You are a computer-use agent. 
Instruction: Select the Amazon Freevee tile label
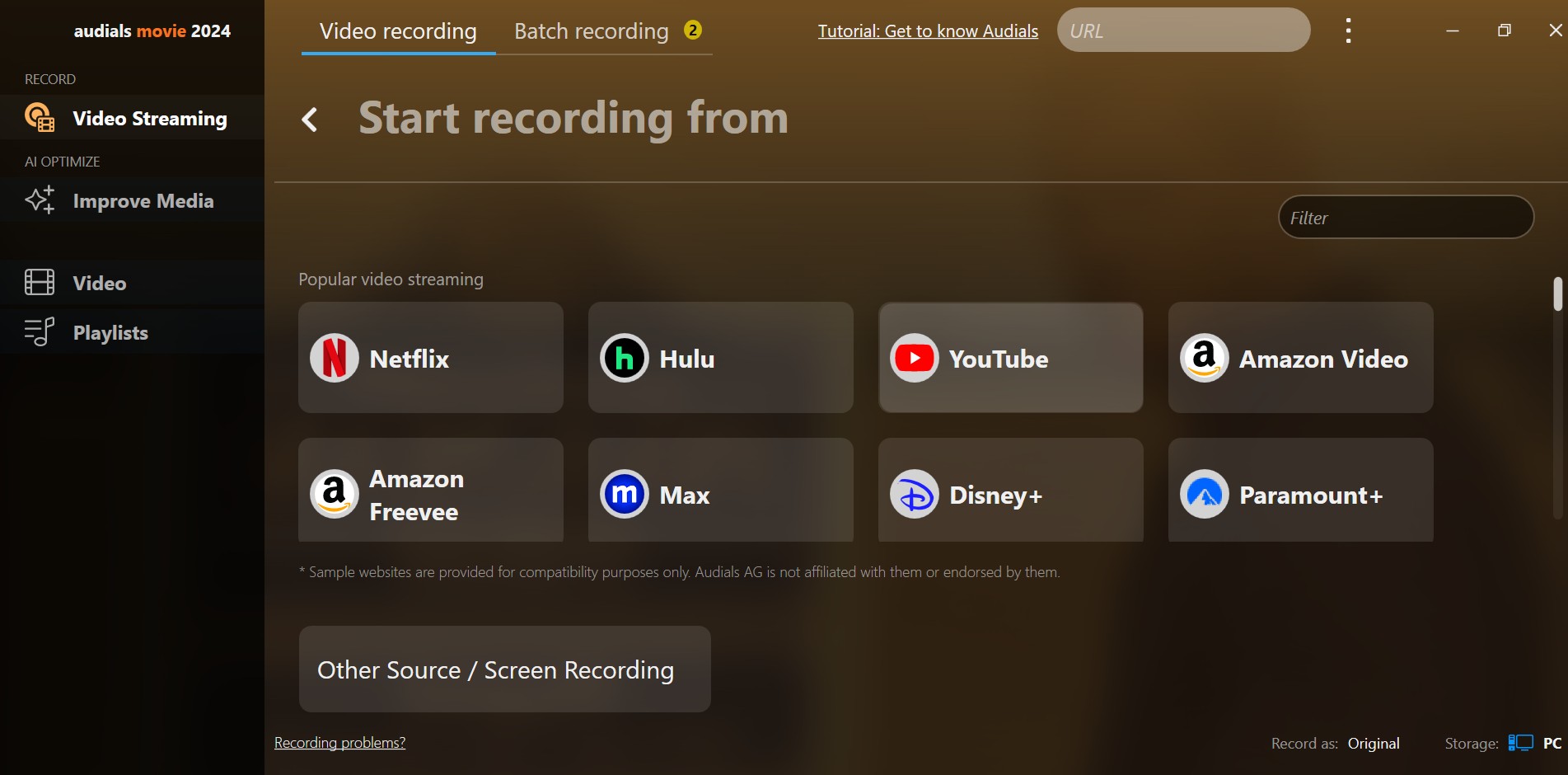(x=417, y=496)
